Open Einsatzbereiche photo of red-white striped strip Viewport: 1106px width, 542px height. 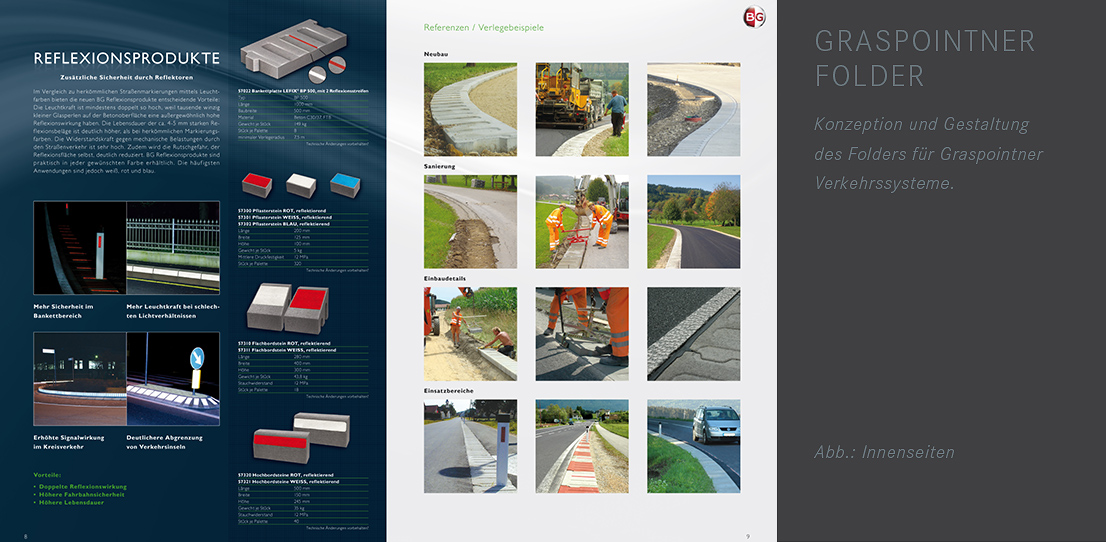[x=582, y=446]
